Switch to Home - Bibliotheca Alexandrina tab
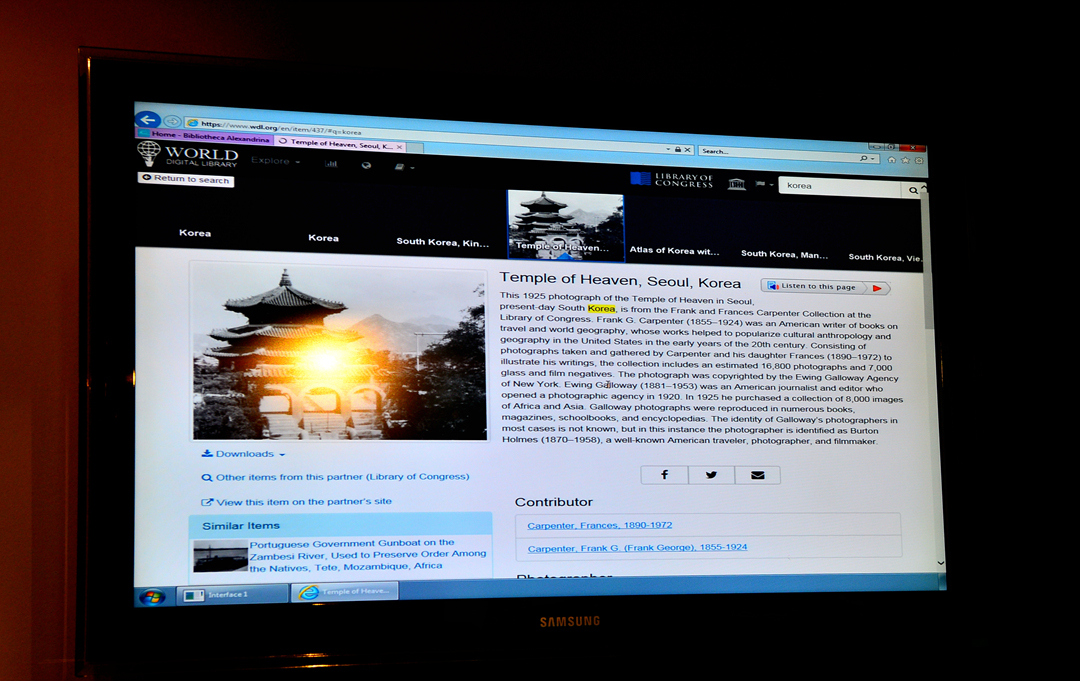Image resolution: width=1080 pixels, height=681 pixels. (205, 136)
